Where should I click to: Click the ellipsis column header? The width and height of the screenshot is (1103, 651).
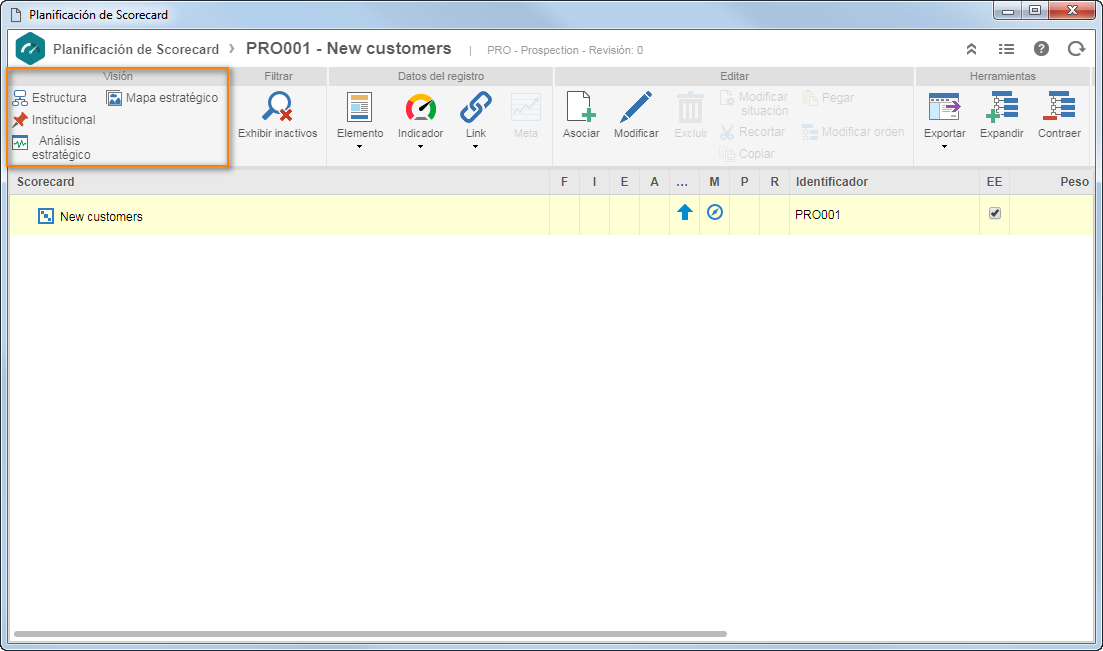coord(684,182)
